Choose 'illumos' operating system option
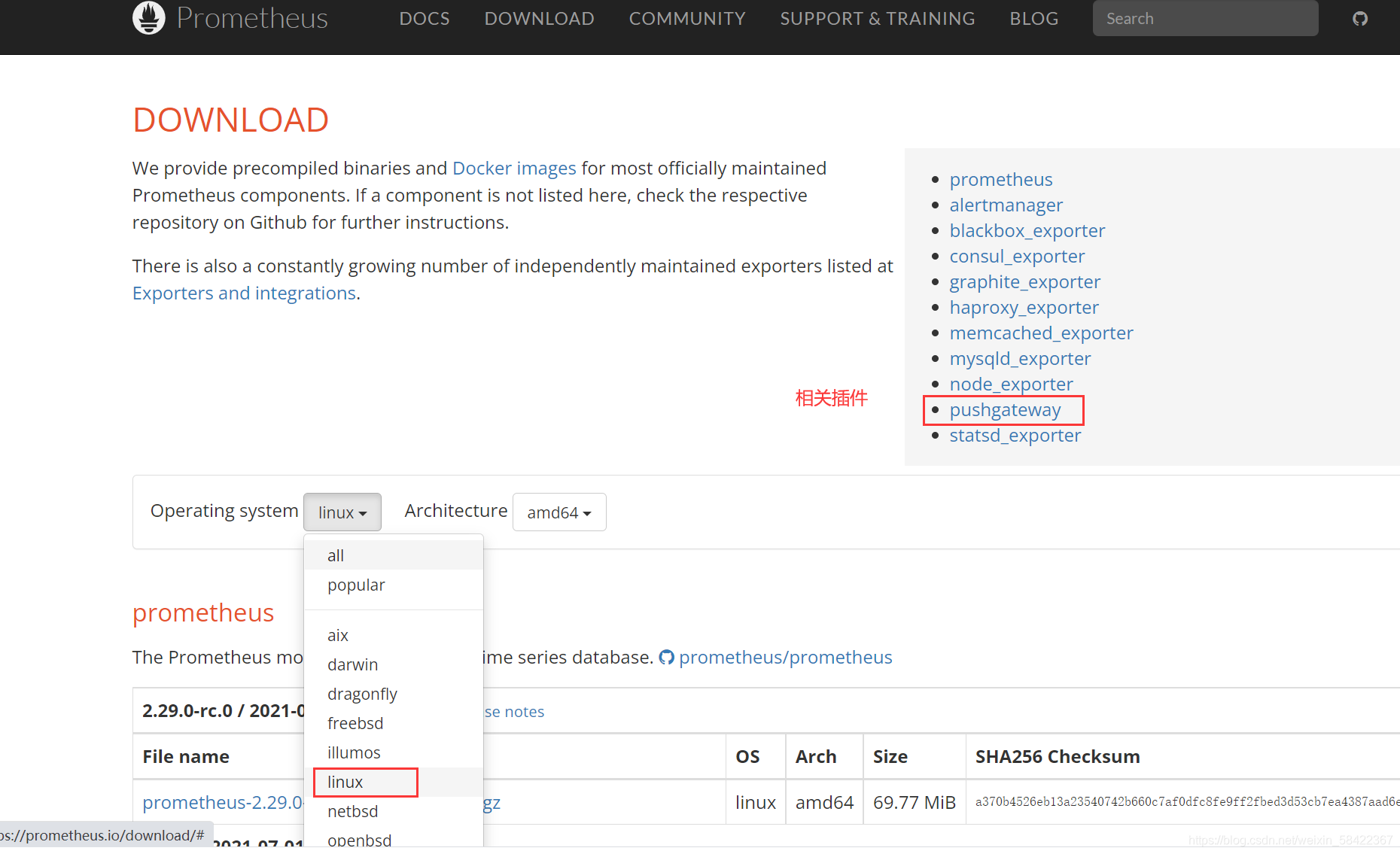The width and height of the screenshot is (1400, 854). [394, 752]
